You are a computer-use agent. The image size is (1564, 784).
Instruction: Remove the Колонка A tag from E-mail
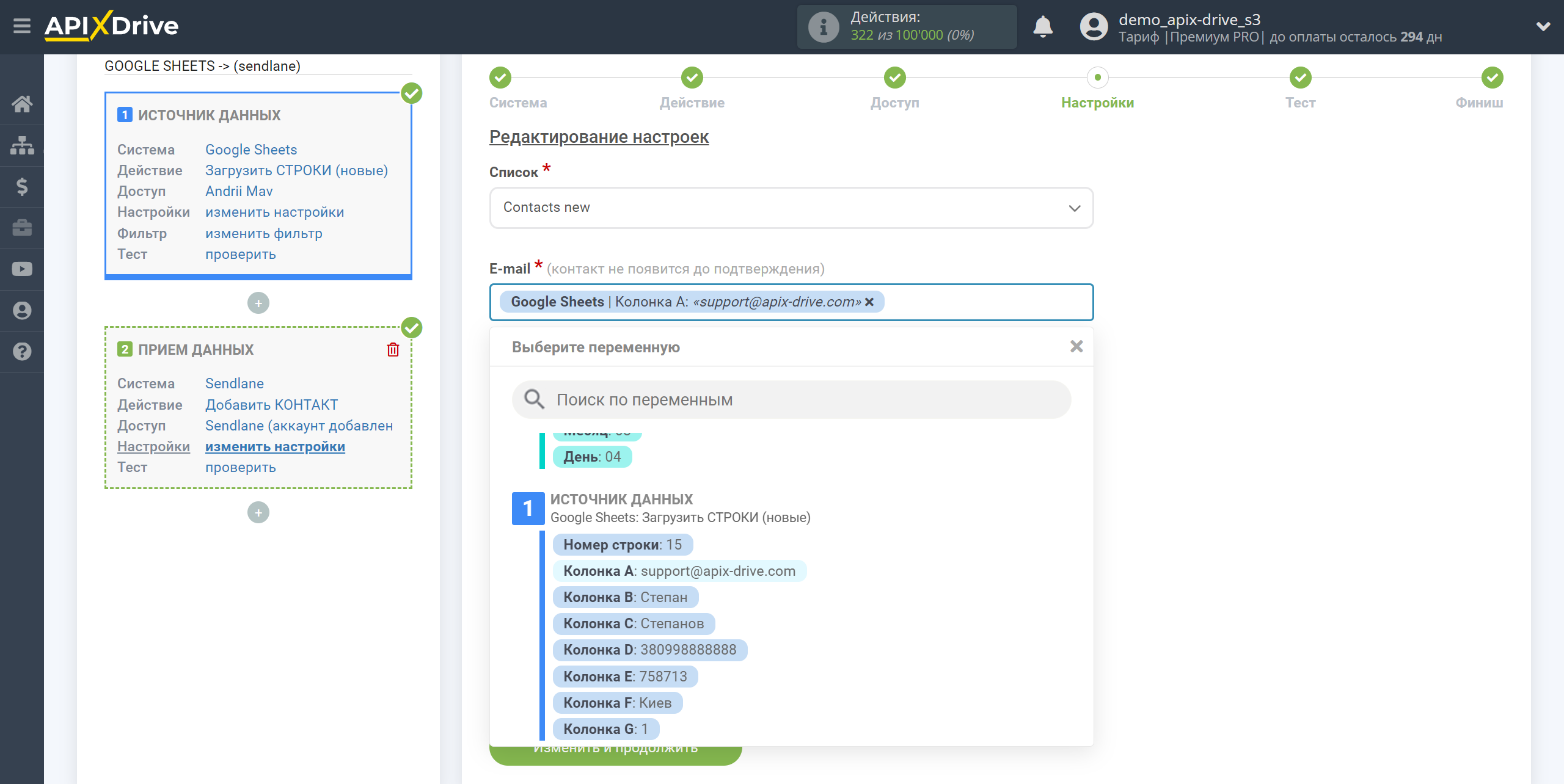point(869,302)
